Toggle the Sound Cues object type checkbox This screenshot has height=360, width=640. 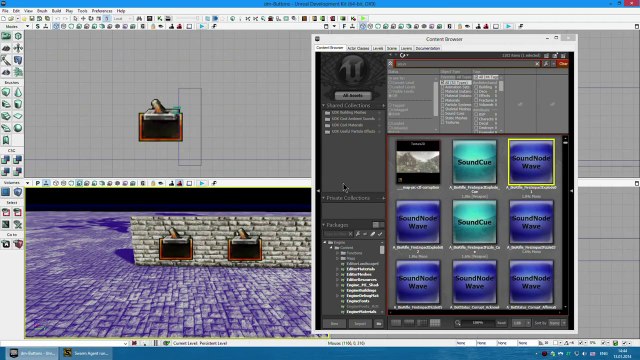pyautogui.click(x=442, y=113)
